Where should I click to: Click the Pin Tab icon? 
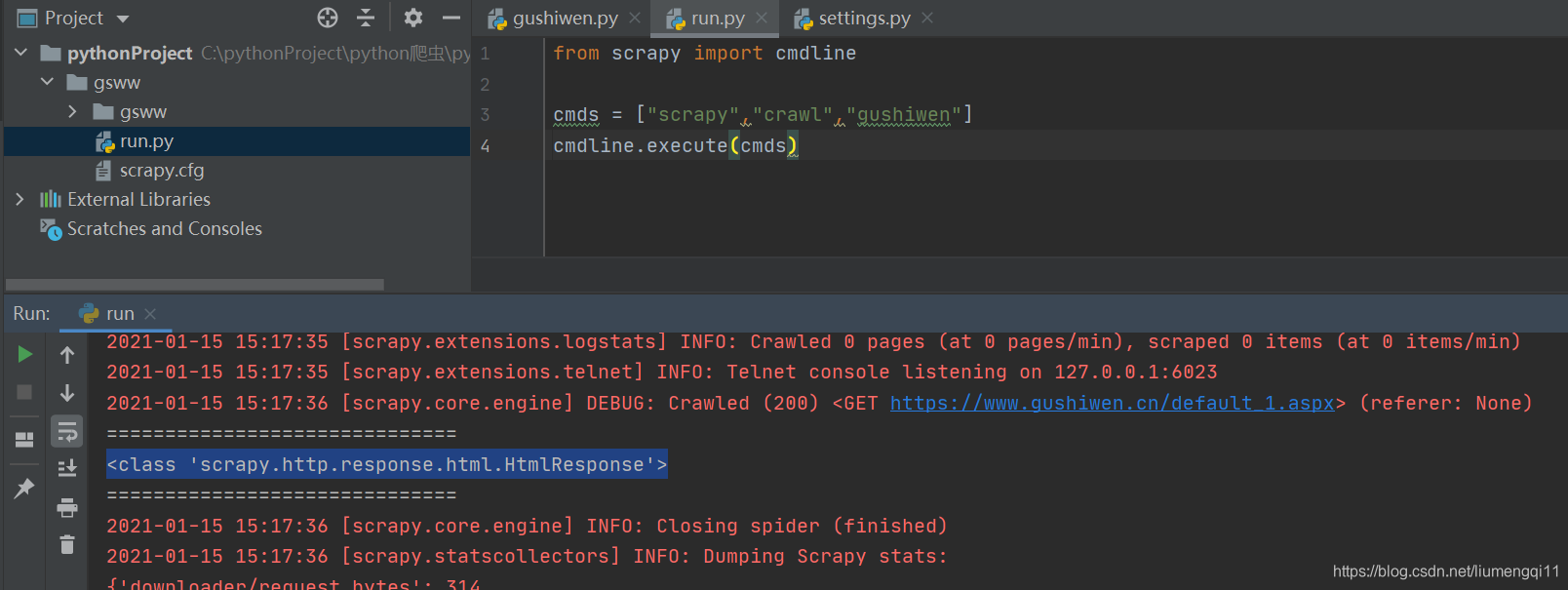click(24, 489)
